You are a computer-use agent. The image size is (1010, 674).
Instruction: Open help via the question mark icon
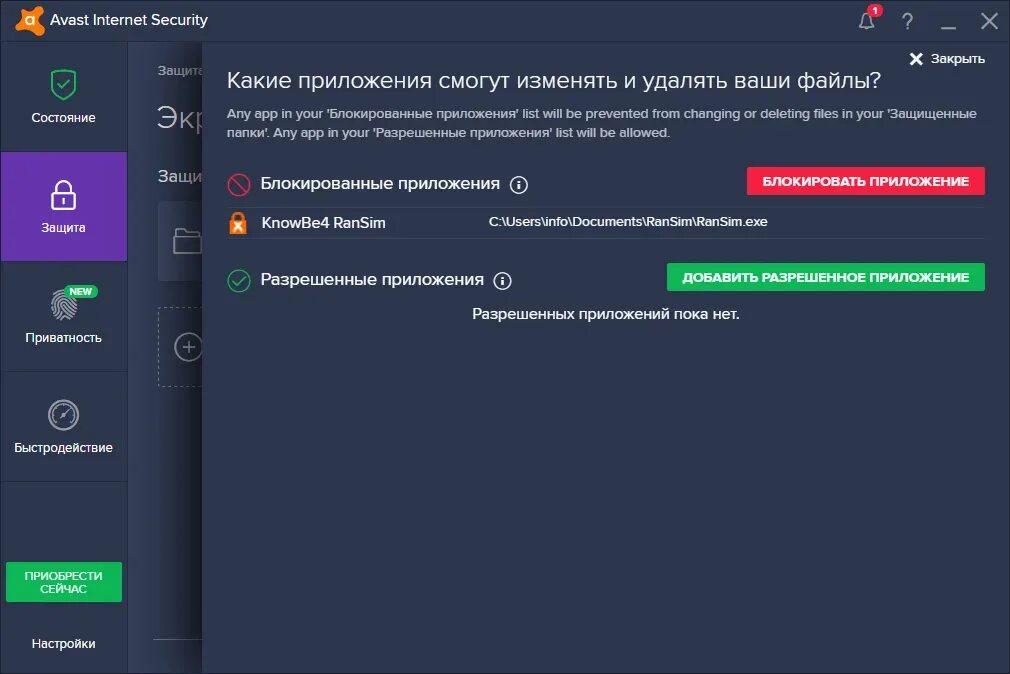(x=907, y=21)
